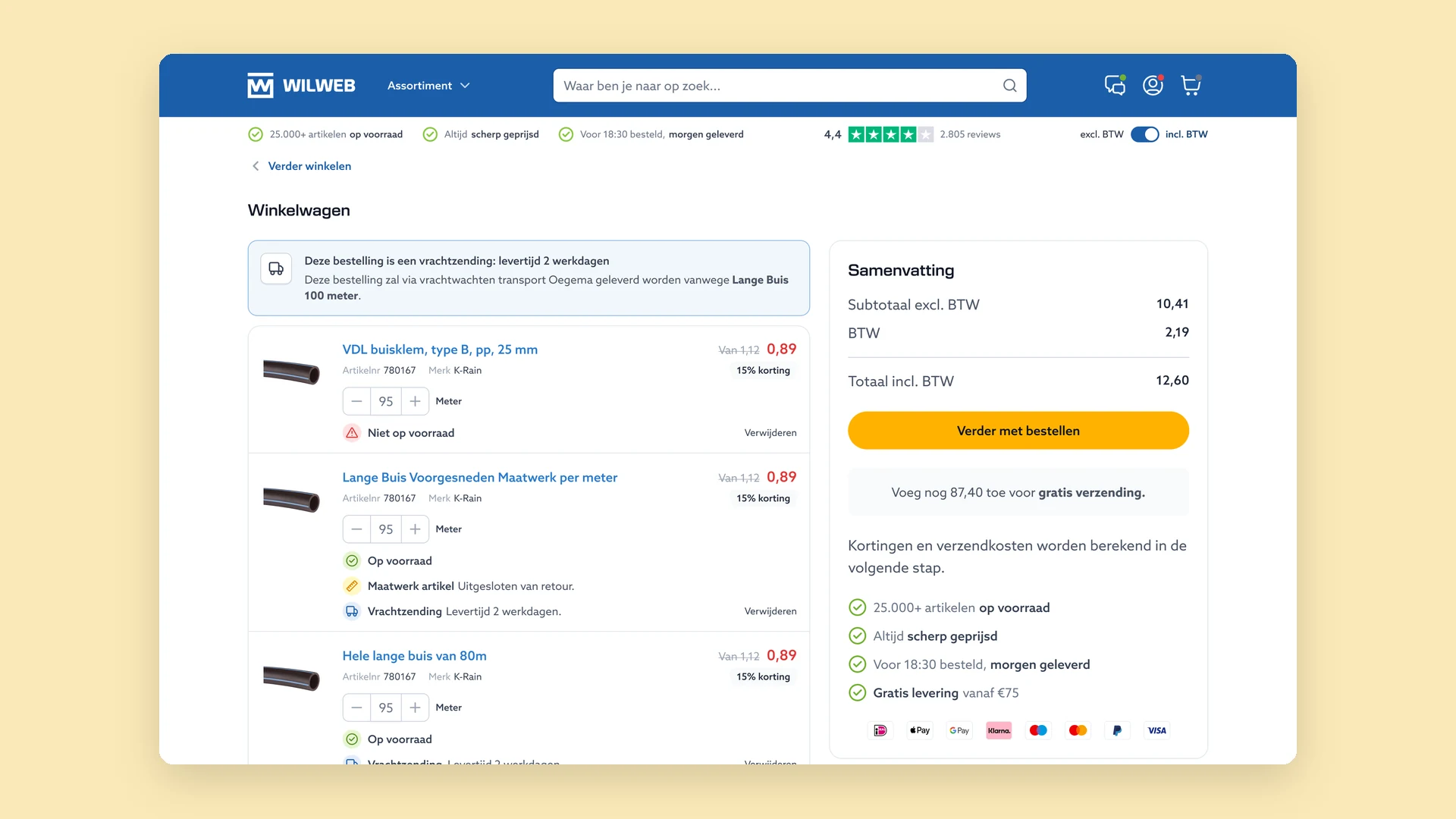
Task: Remove VDL buisklem via Verwijderen
Action: (x=770, y=433)
